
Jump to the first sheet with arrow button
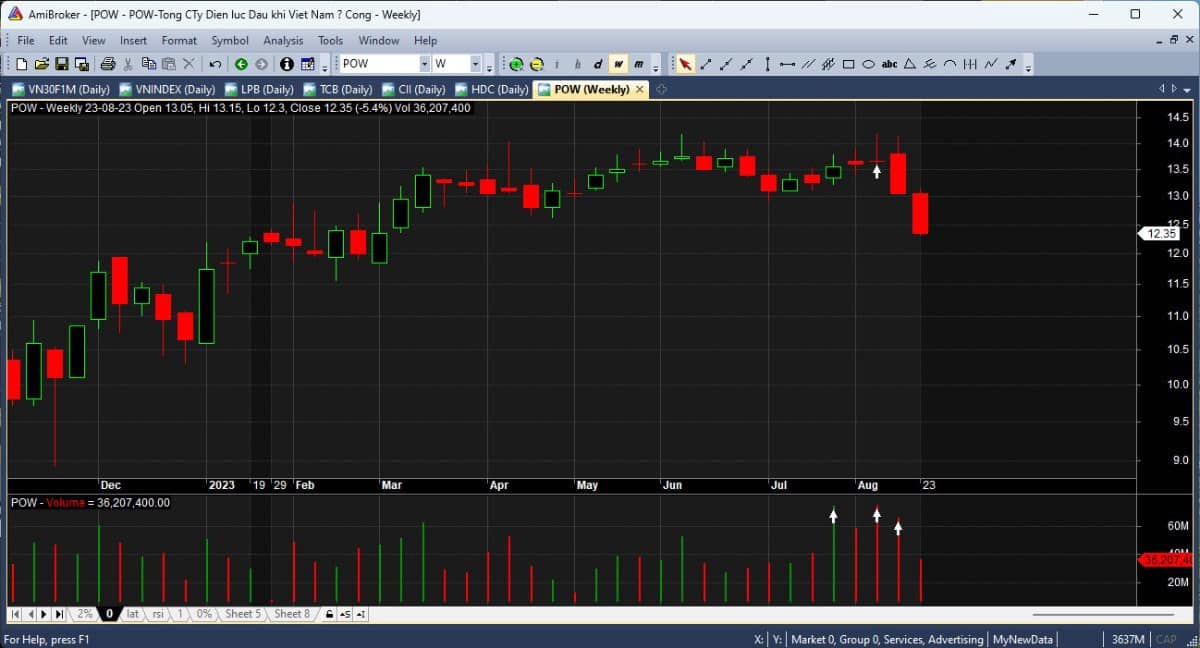15,614
